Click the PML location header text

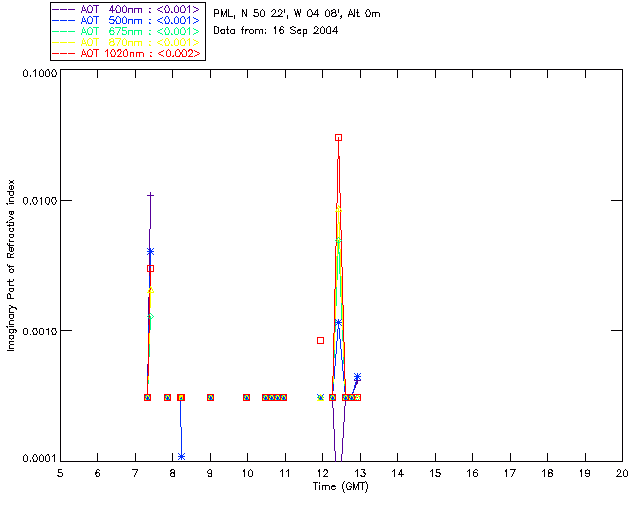(297, 14)
